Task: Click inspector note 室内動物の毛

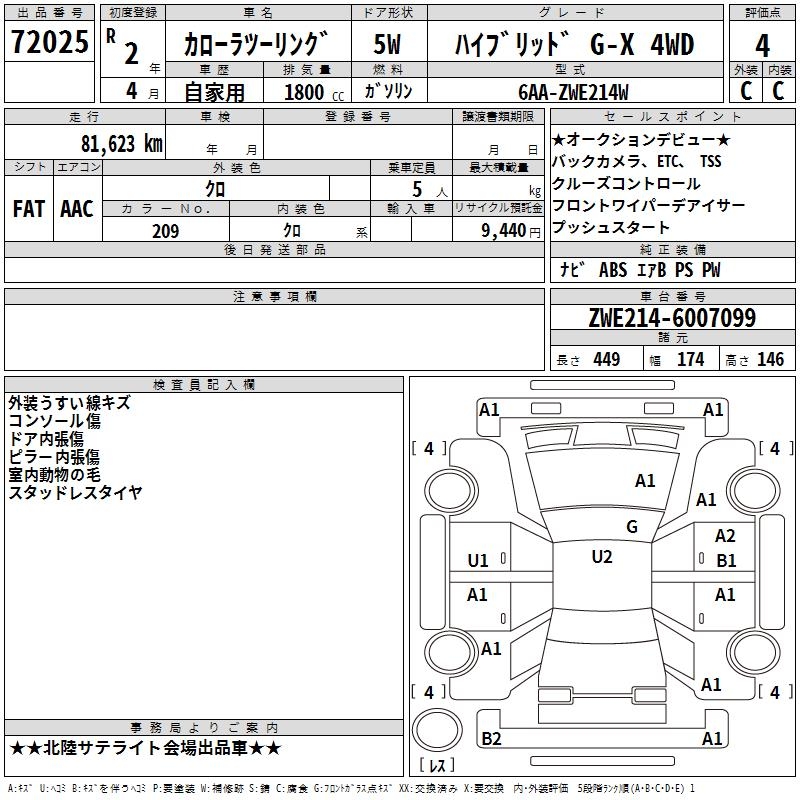Action: pos(54,474)
